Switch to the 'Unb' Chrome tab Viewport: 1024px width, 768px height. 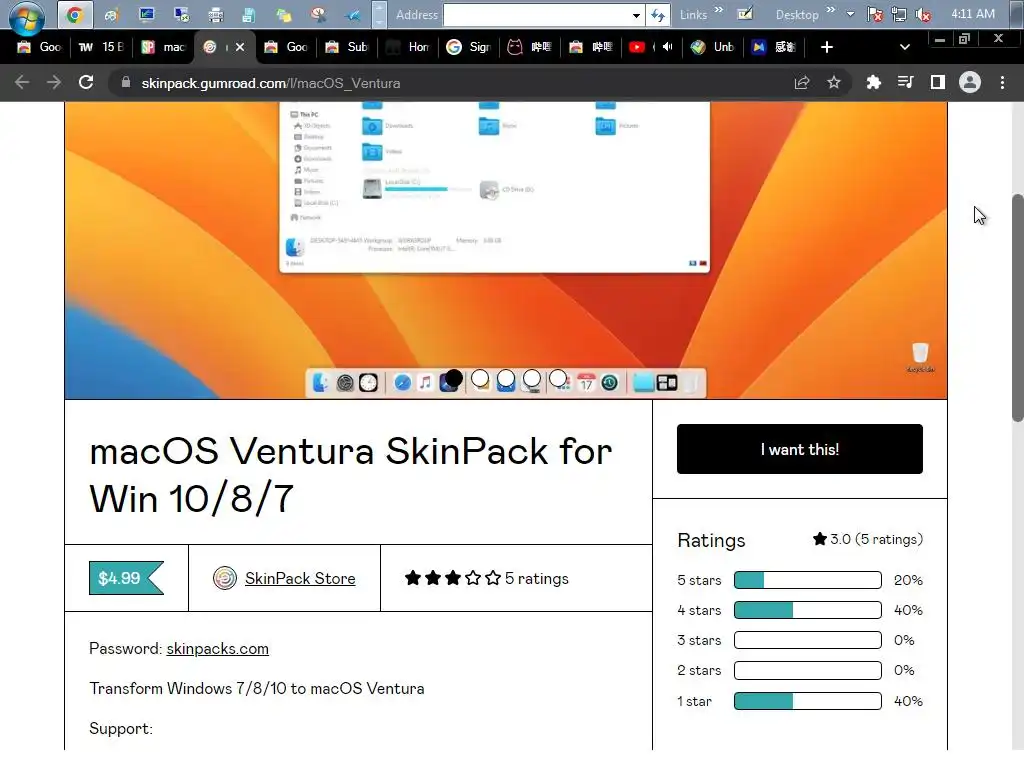click(x=713, y=47)
